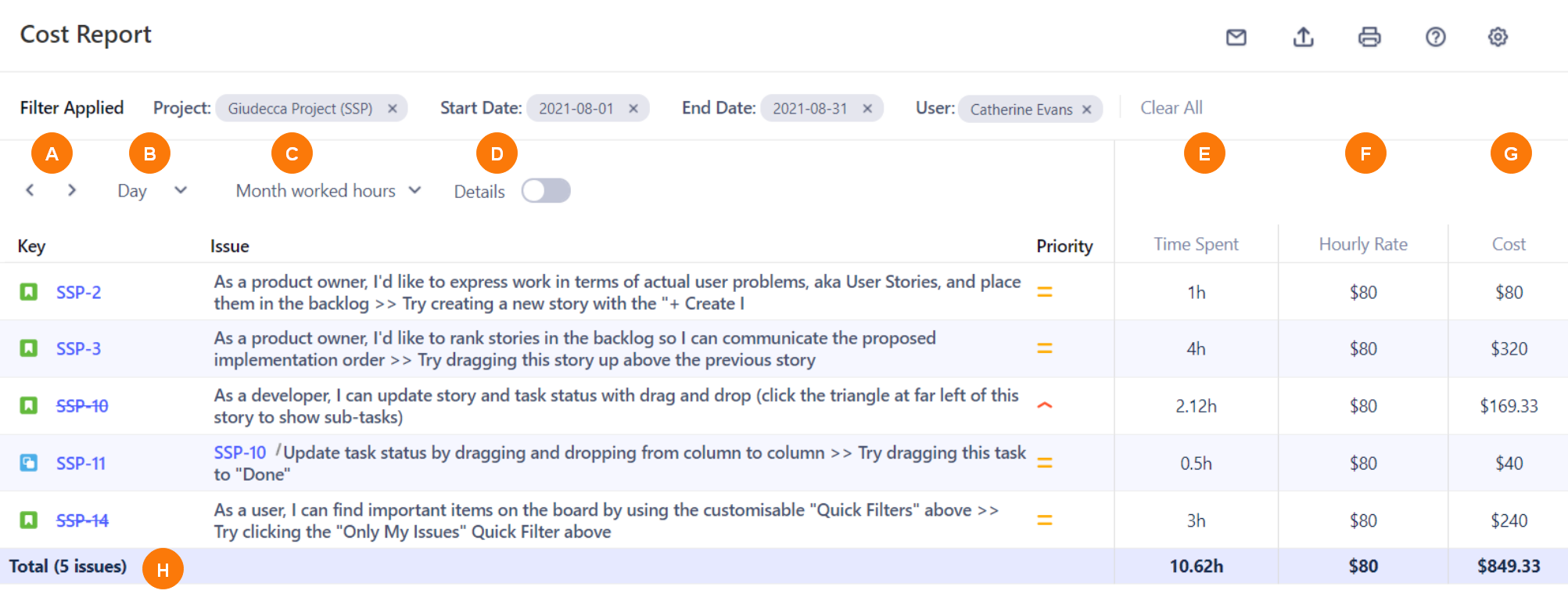
Task: Go to previous period arrow
Action: pyautogui.click(x=30, y=190)
